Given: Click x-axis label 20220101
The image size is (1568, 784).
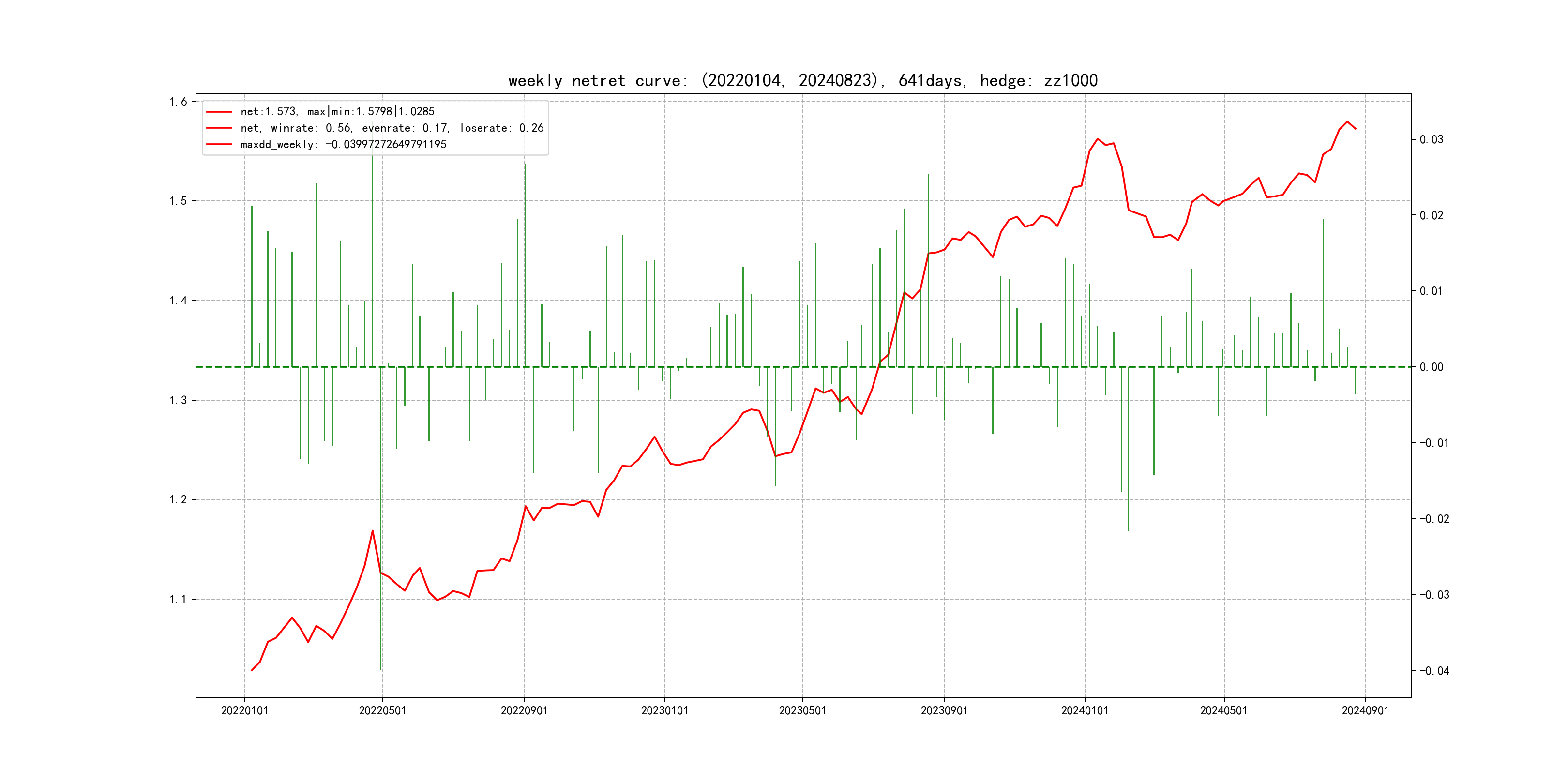Looking at the screenshot, I should pos(244,710).
